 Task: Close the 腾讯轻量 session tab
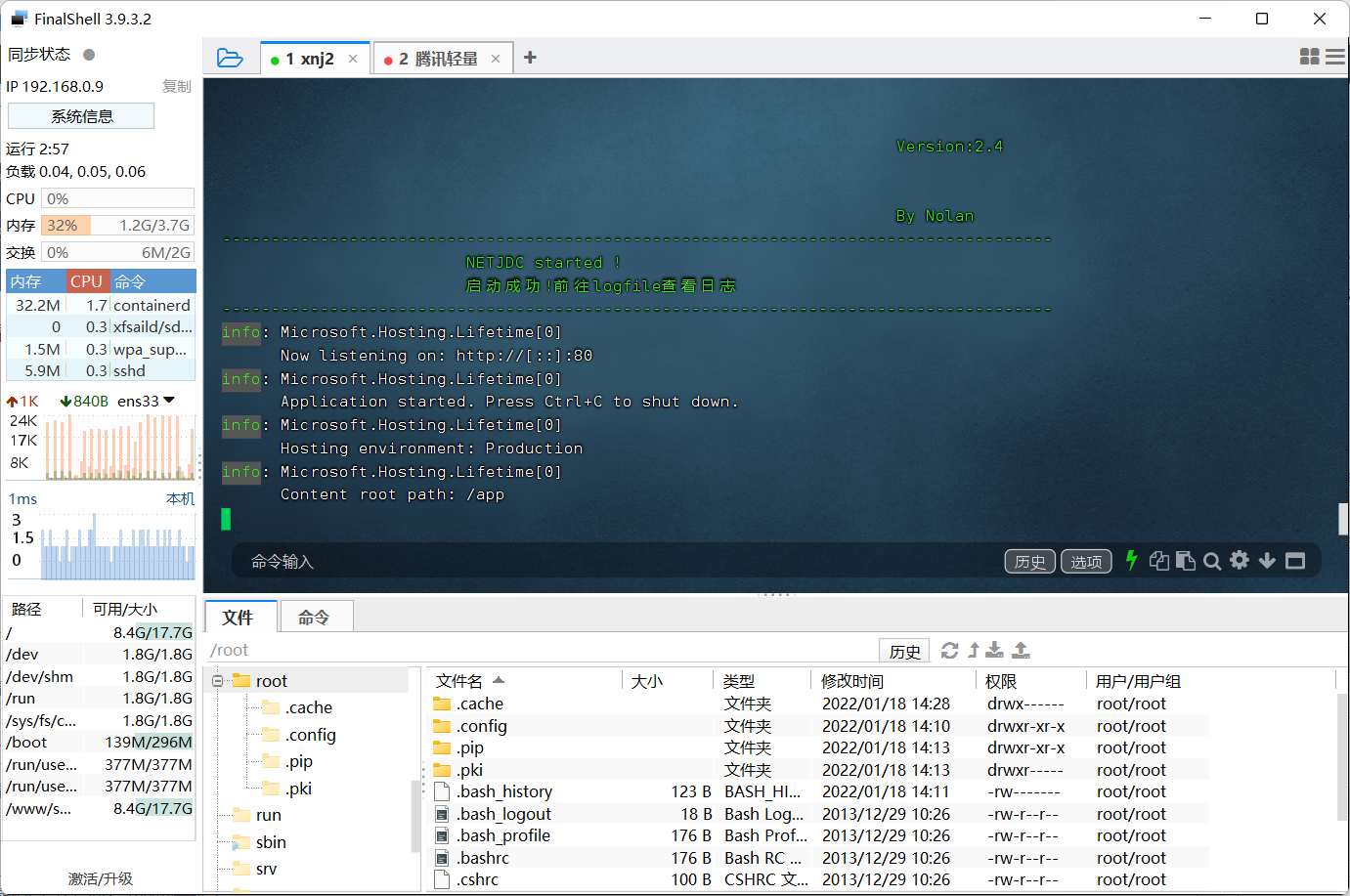click(x=496, y=59)
